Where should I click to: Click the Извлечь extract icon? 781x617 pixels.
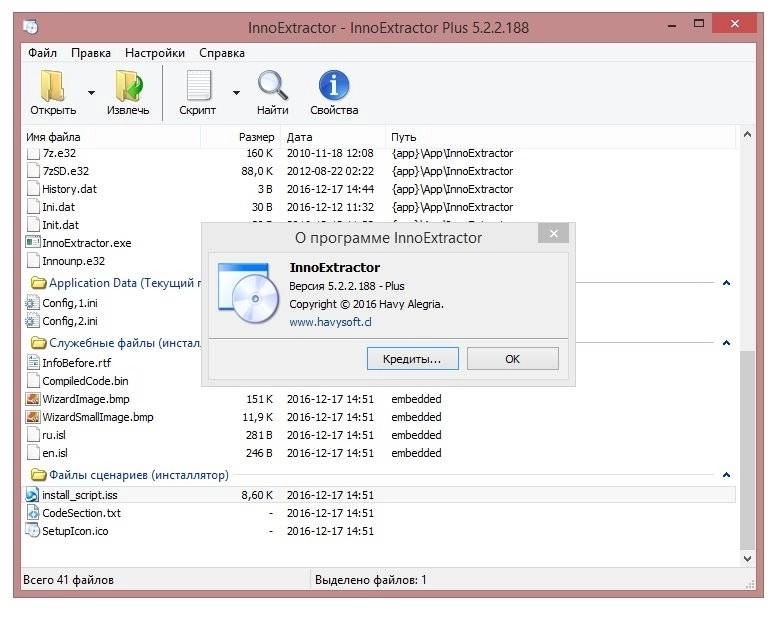click(129, 86)
